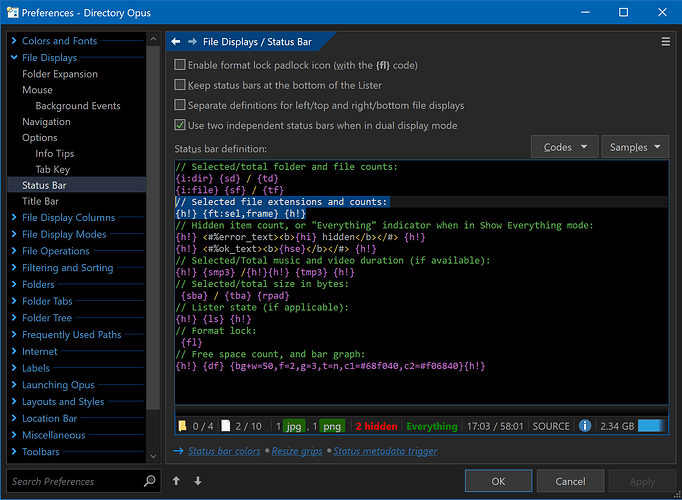Screen dimensions: 682x500
Task: Select Info Tips page
Action: [x=55, y=153]
